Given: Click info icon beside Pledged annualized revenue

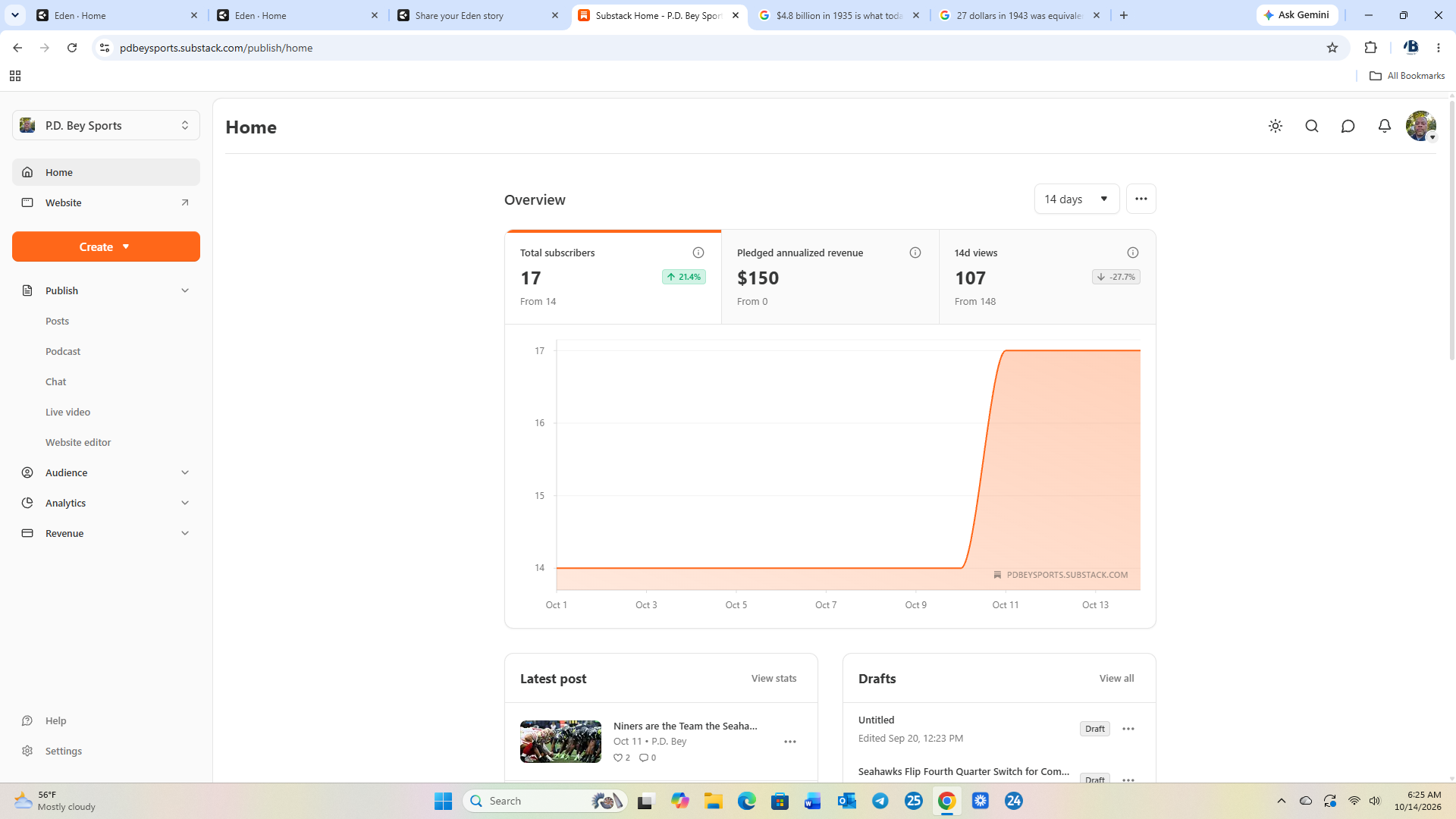Looking at the screenshot, I should pyautogui.click(x=915, y=253).
